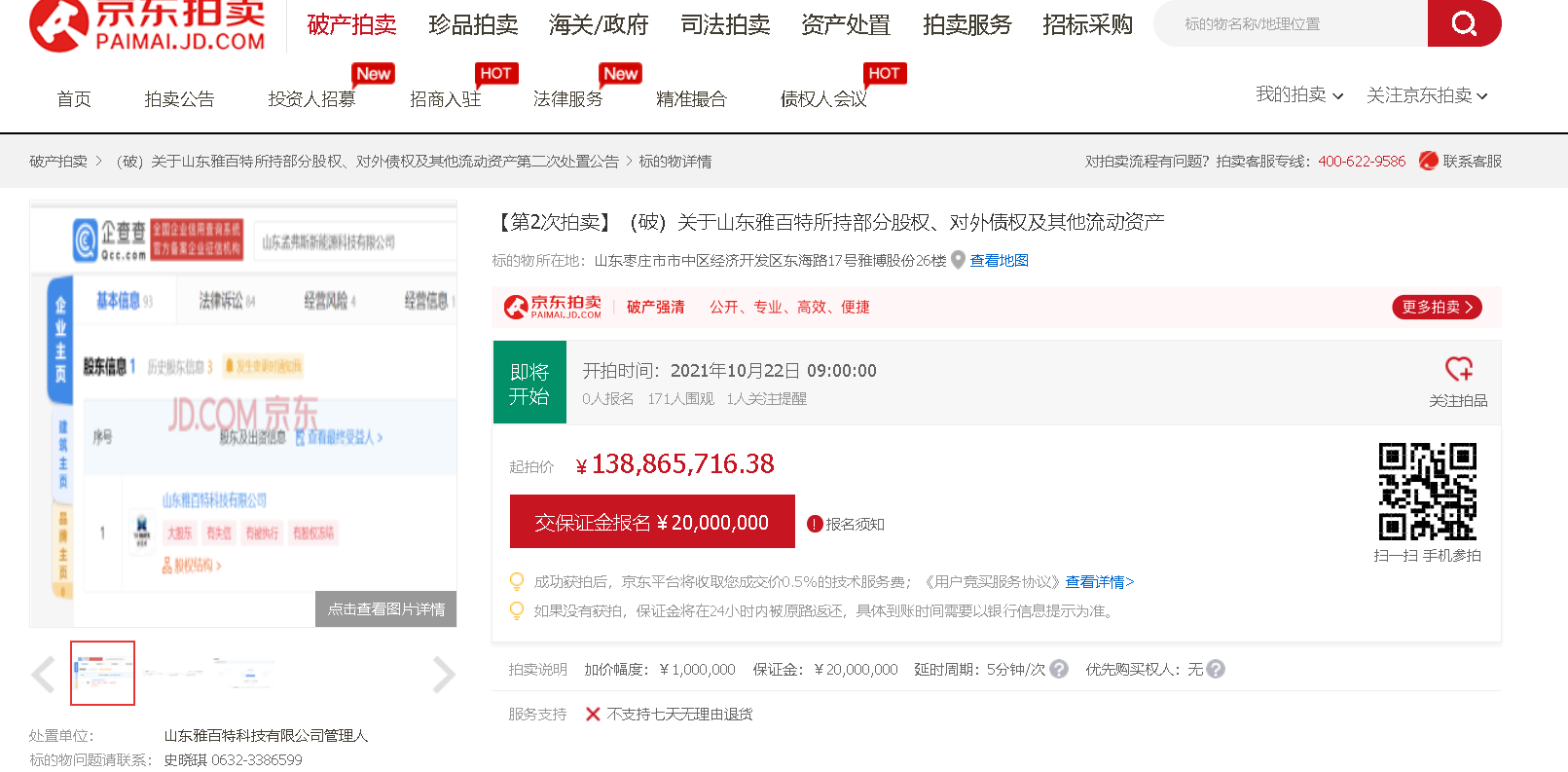Screen dimensions: 1568x772
Task: Open 查看详情 service agreement link
Action: [1099, 581]
